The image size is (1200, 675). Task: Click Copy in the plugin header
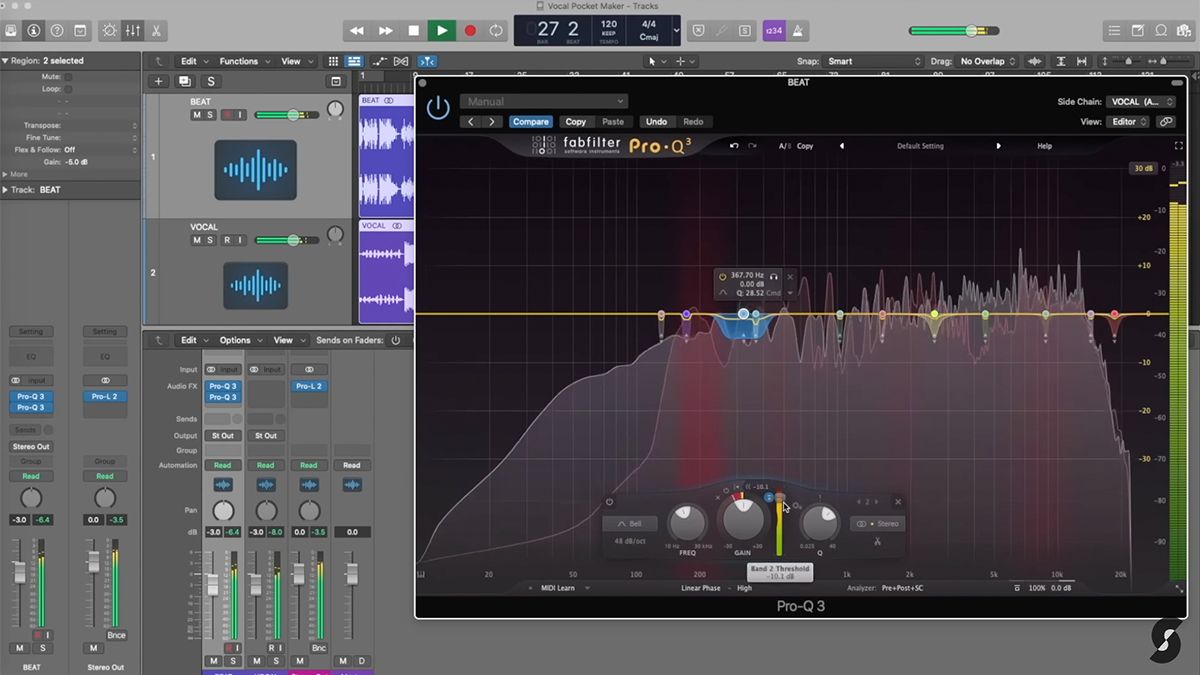coord(576,122)
